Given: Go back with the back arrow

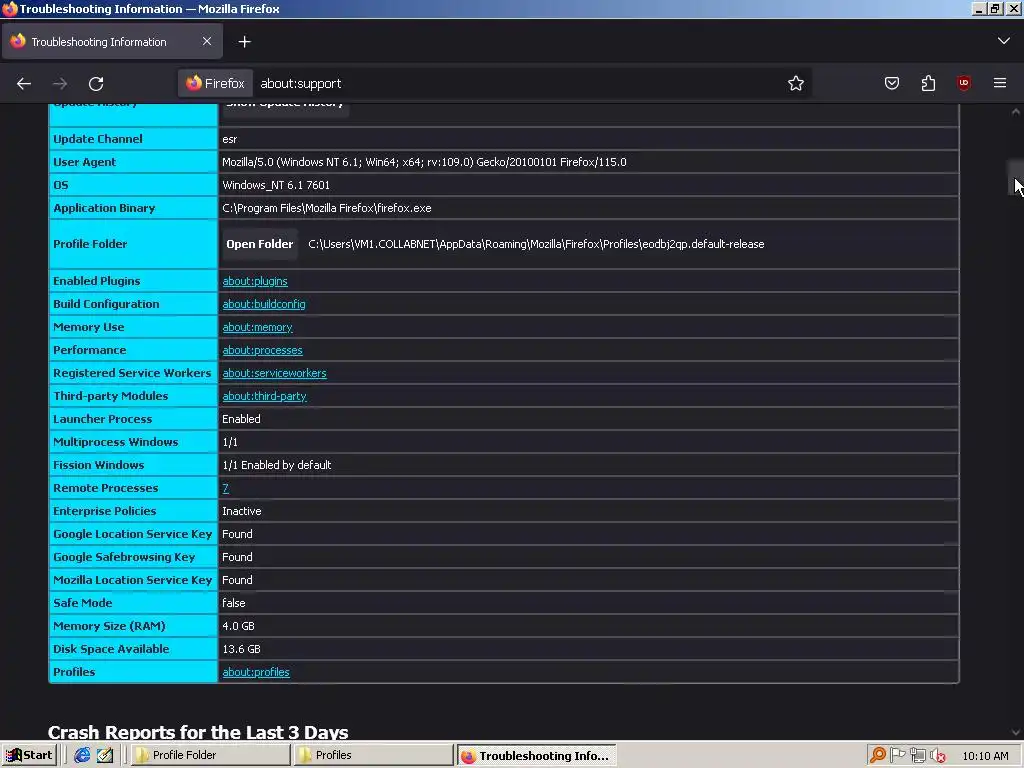Looking at the screenshot, I should 24,84.
